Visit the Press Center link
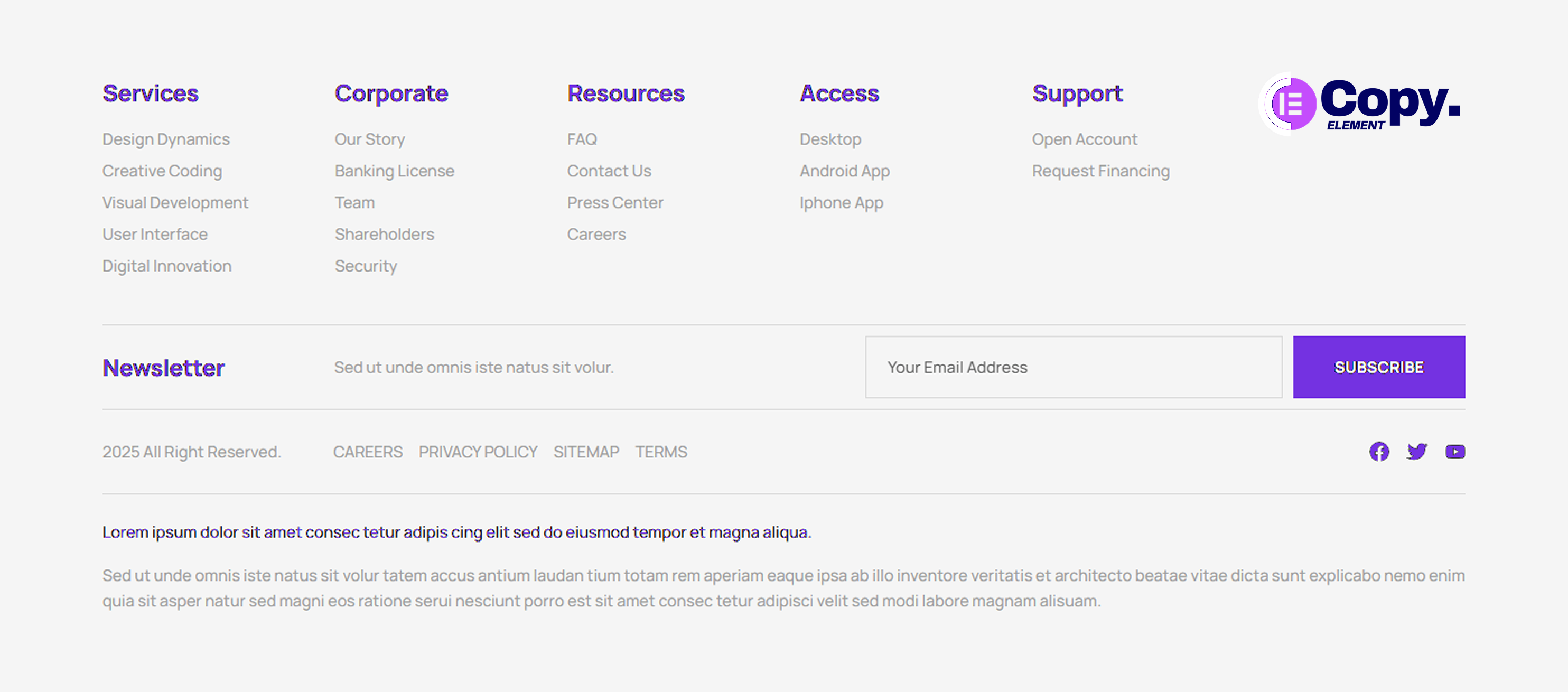Viewport: 1568px width, 692px height. click(x=615, y=203)
